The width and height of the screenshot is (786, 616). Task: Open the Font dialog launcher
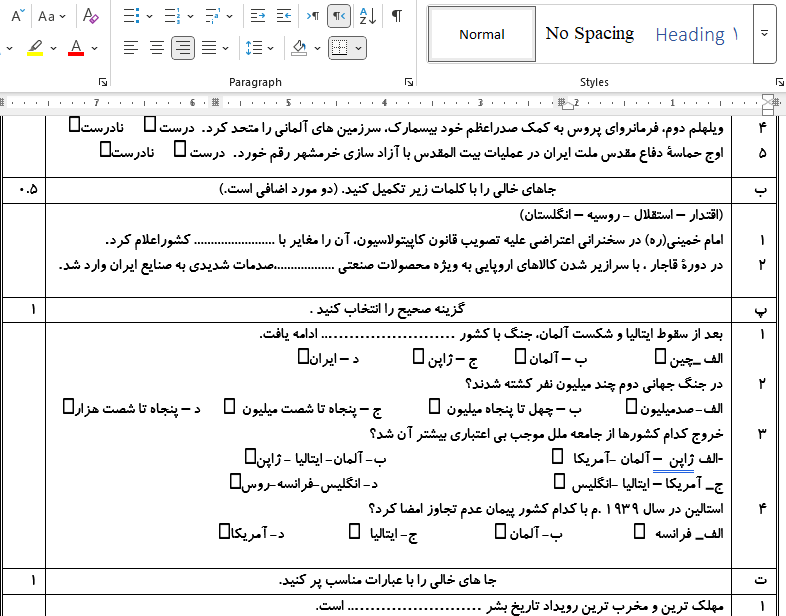pos(103,82)
